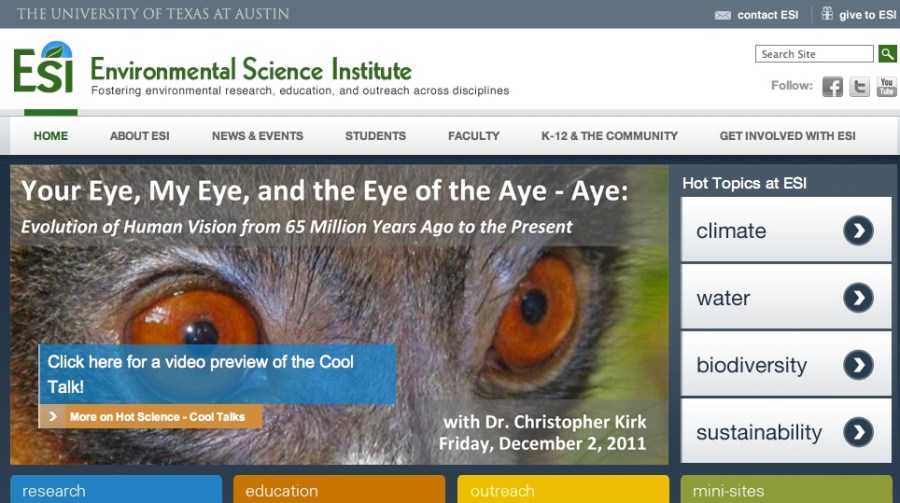Screen dimensions: 900x503
Task: Click the green search magnifier button
Action: tap(887, 54)
